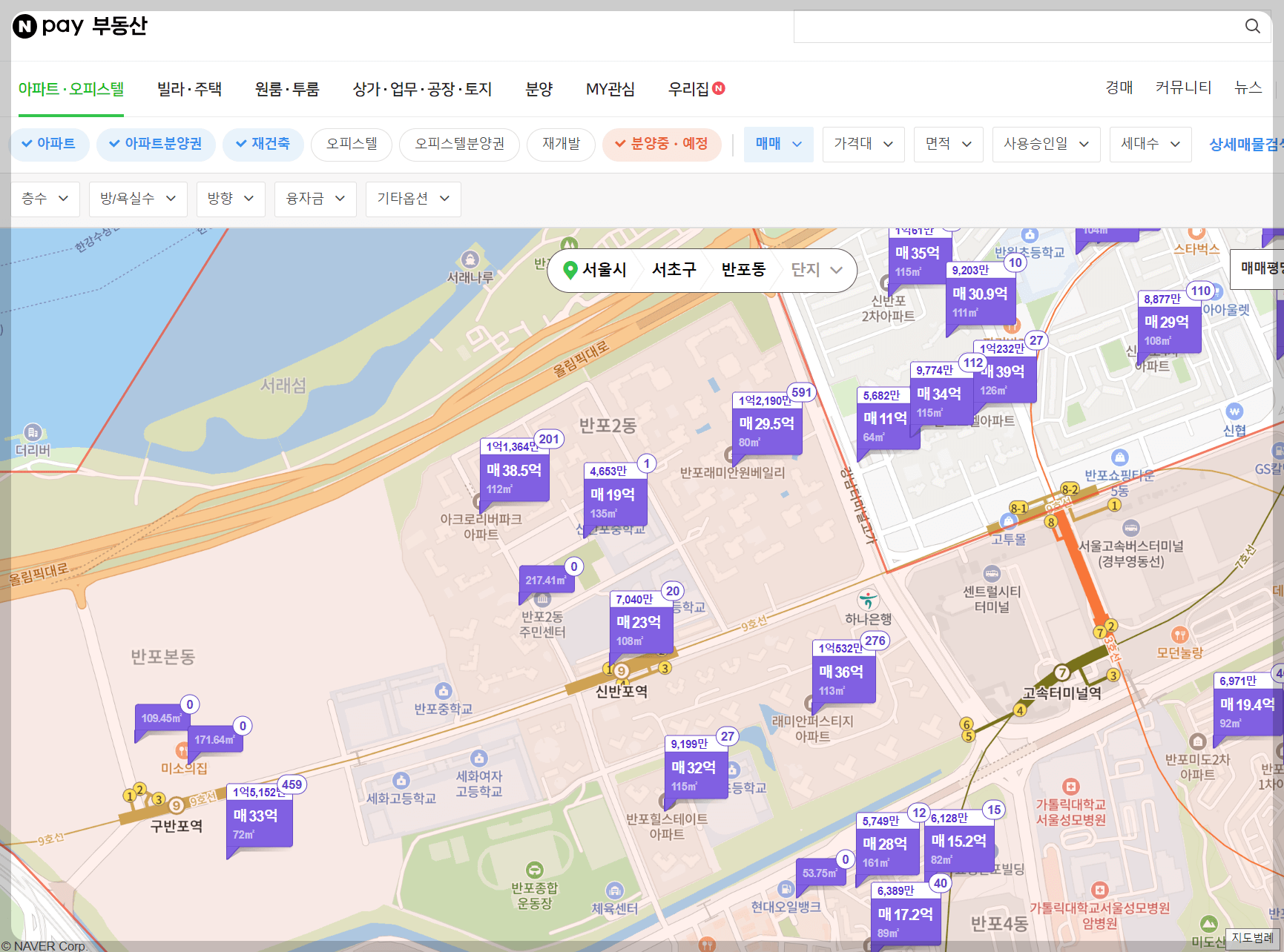Open the 뉴스 link

[x=1248, y=87]
